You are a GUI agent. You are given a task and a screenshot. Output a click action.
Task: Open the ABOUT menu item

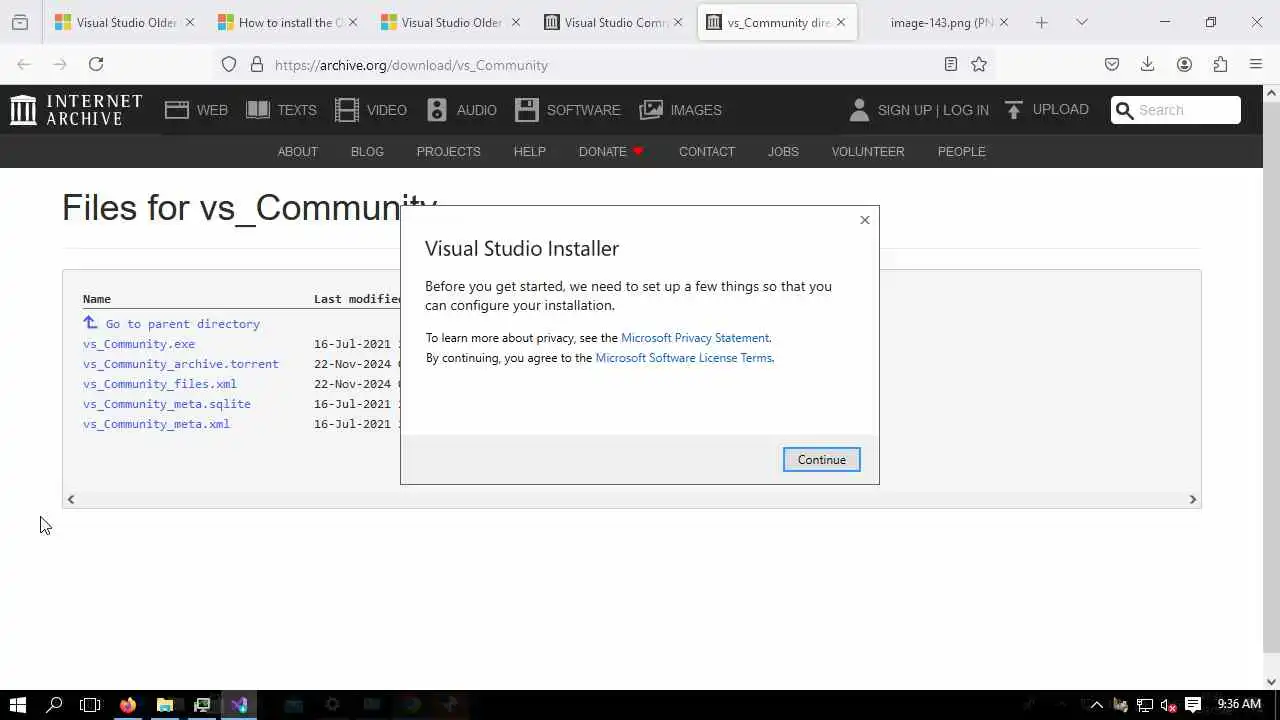pos(297,152)
